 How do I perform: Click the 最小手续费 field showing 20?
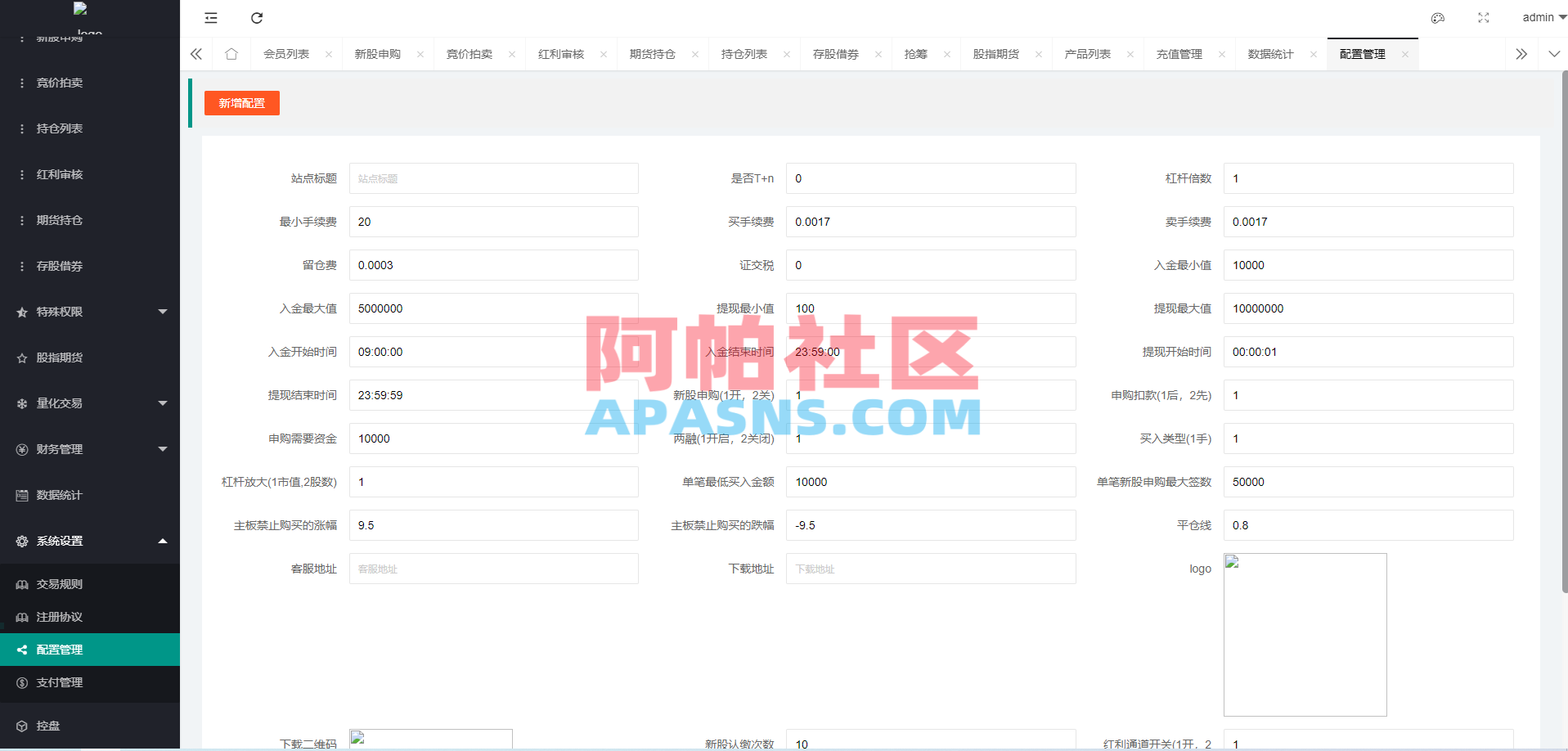pyautogui.click(x=494, y=222)
